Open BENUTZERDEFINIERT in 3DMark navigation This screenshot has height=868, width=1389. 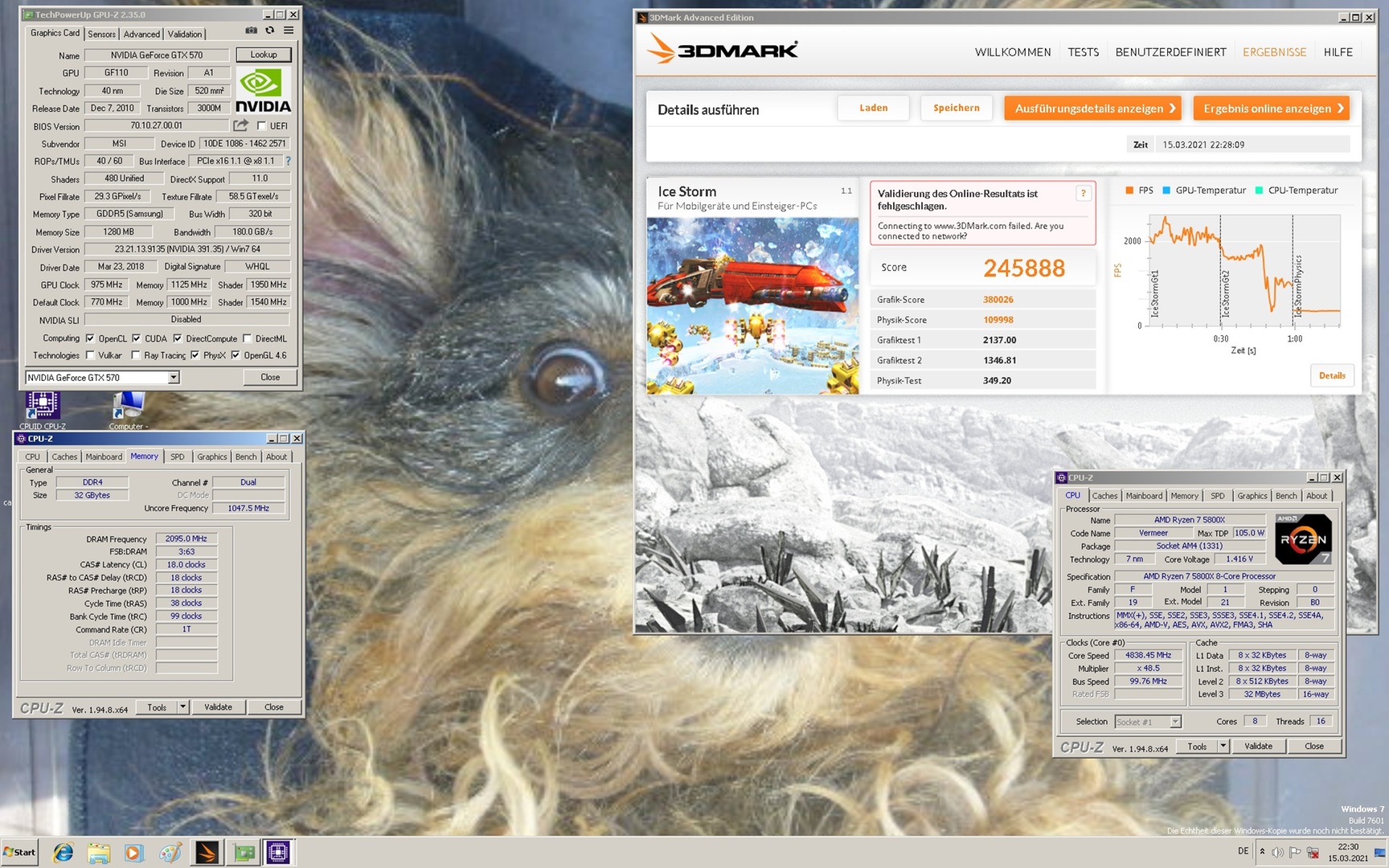[x=1170, y=52]
